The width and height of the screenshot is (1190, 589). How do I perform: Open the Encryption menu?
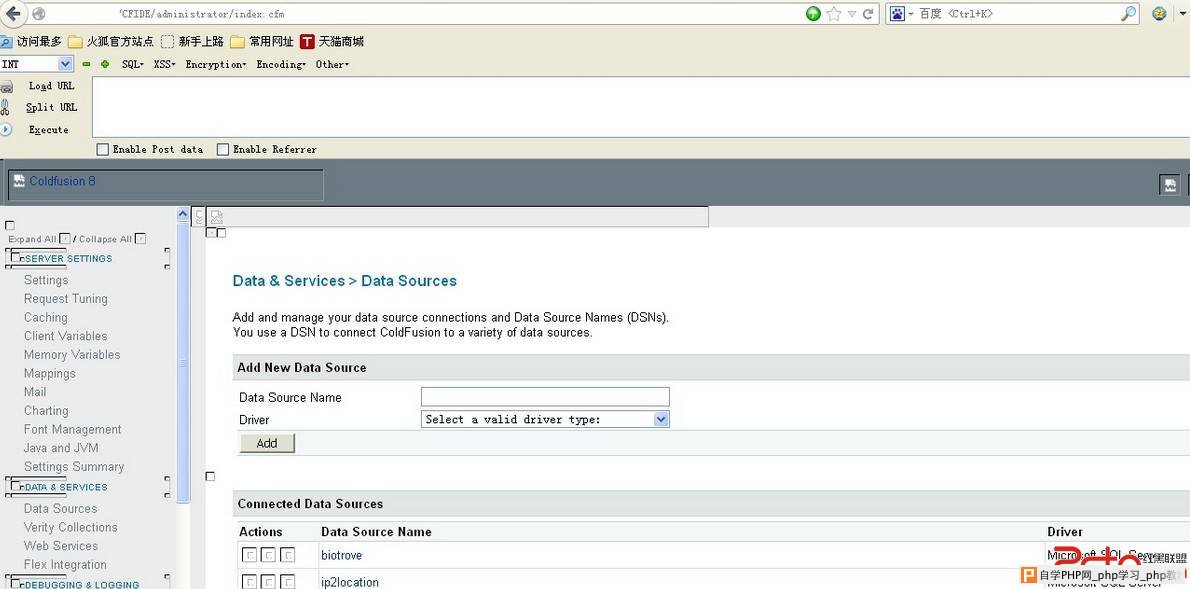[216, 65]
